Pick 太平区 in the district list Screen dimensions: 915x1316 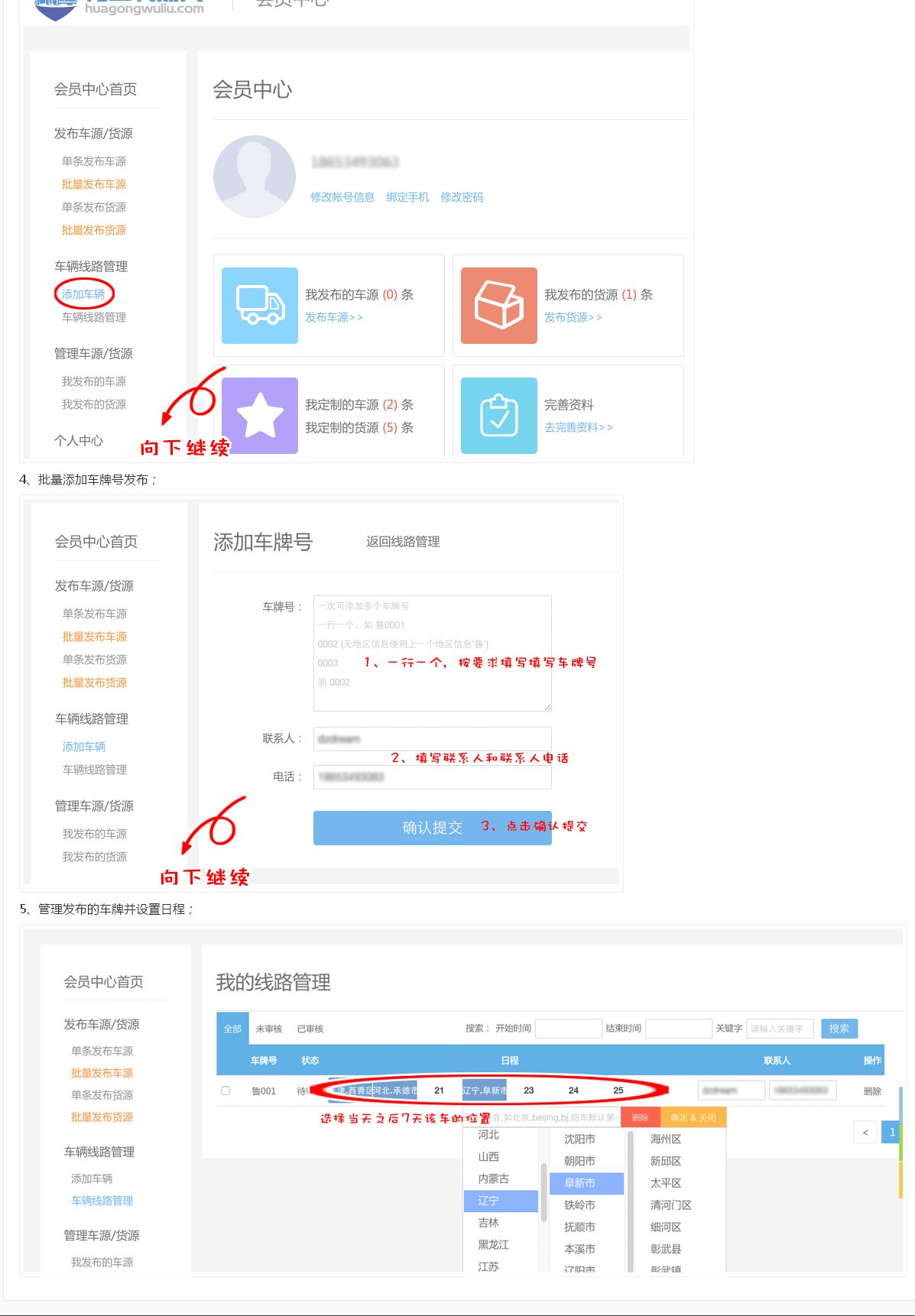tap(666, 1183)
